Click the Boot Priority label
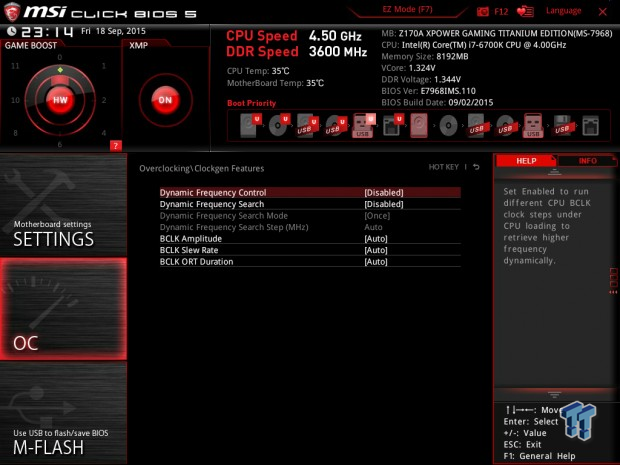 coord(251,103)
